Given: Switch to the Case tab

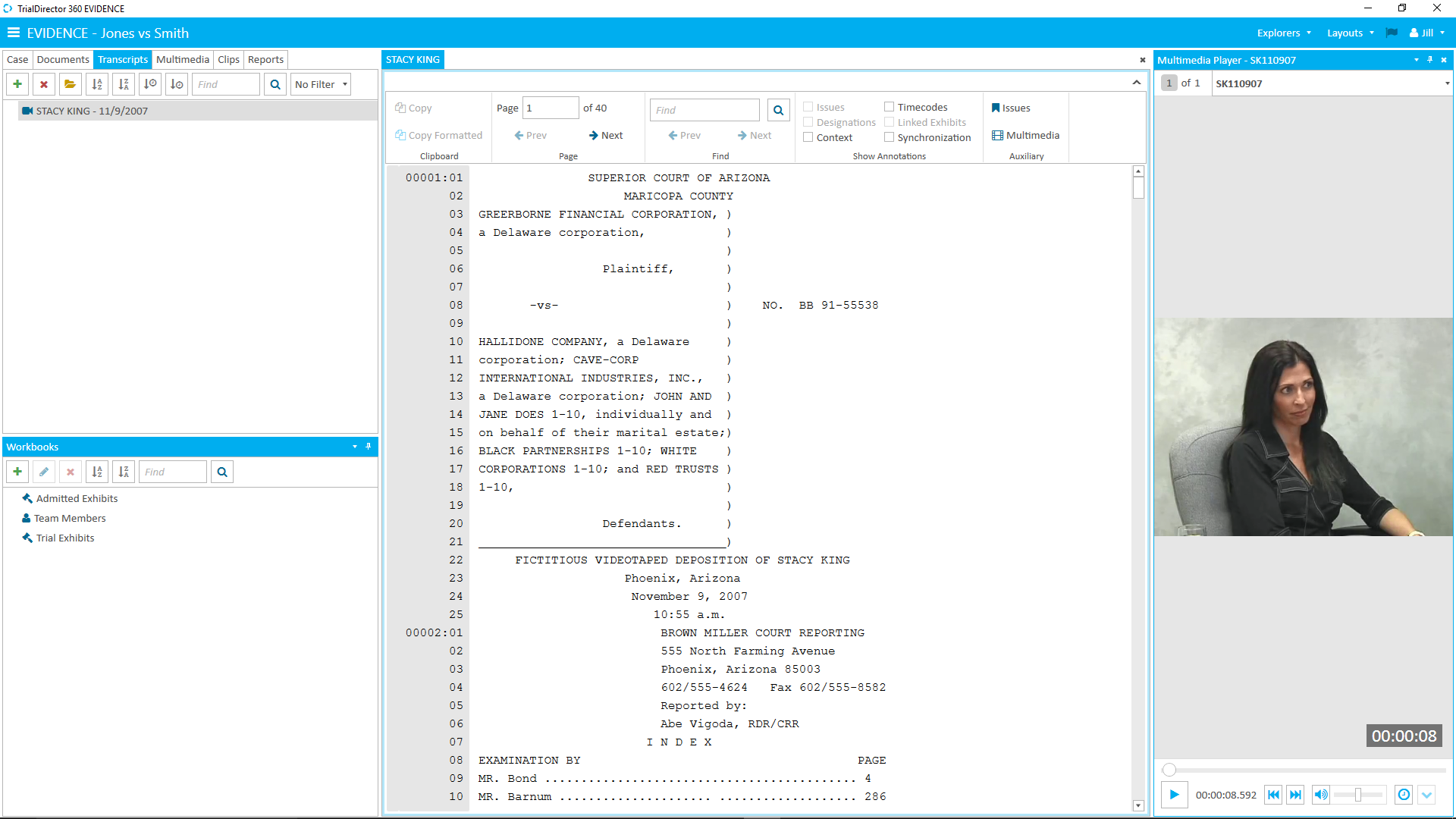Looking at the screenshot, I should pos(17,59).
